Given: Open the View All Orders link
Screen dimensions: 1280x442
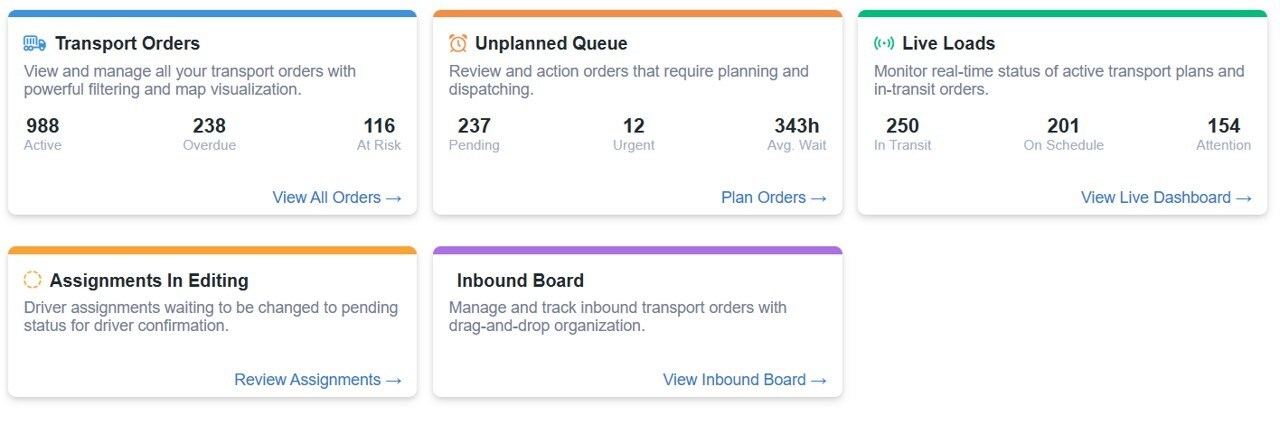Looking at the screenshot, I should point(337,197).
